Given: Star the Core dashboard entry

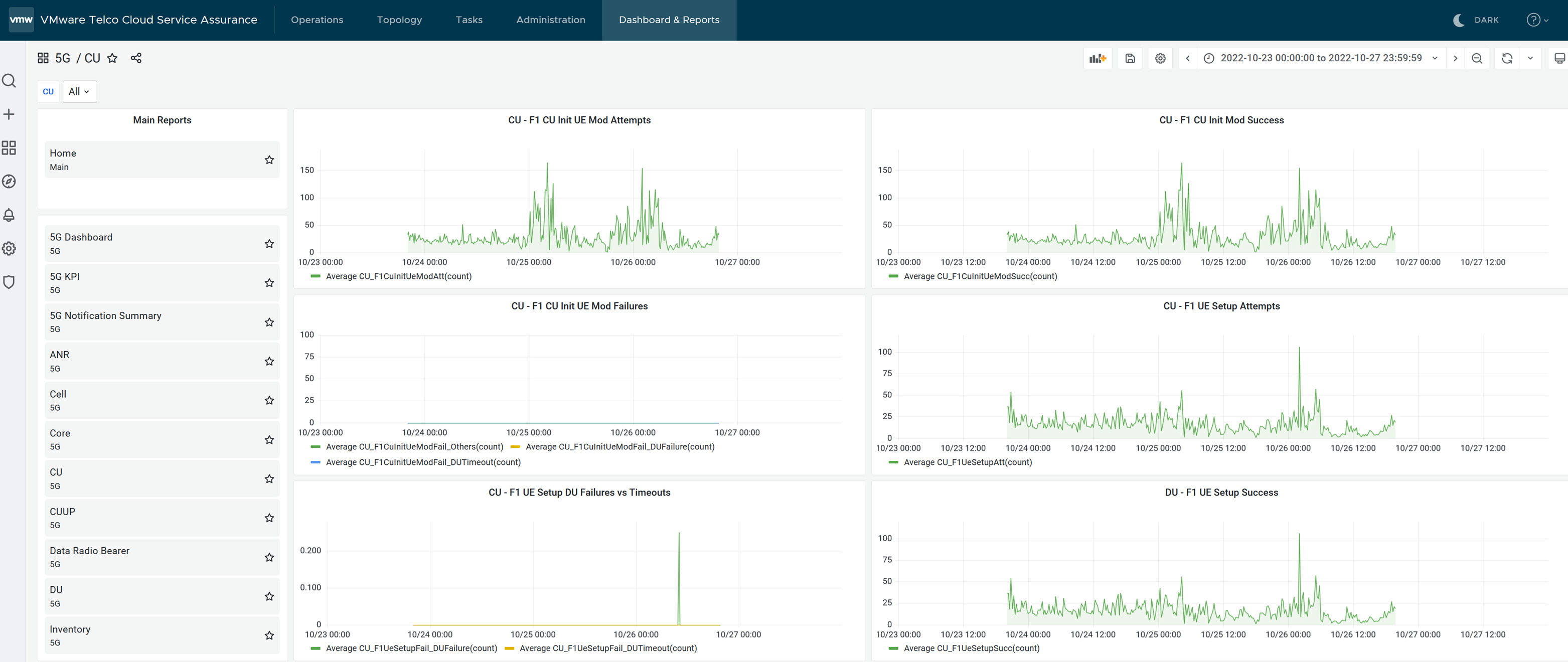Looking at the screenshot, I should [269, 440].
